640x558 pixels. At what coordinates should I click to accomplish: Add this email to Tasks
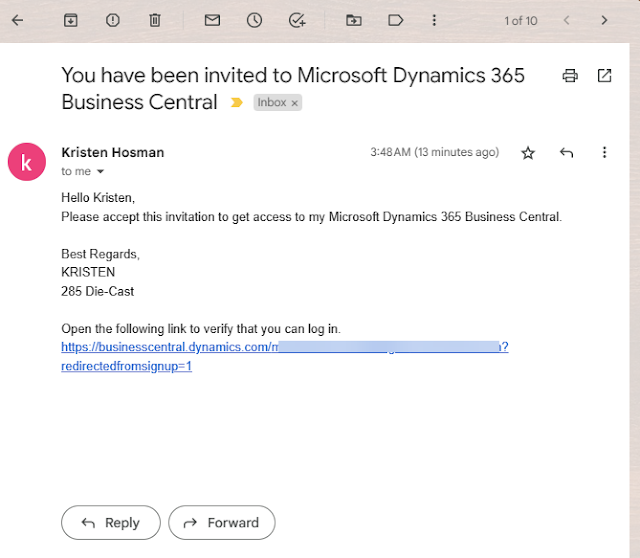[x=296, y=20]
